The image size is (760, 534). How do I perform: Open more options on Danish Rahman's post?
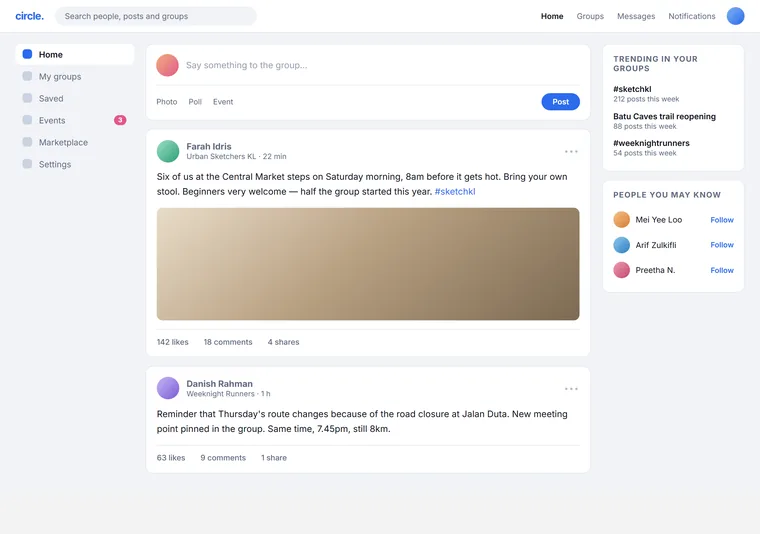click(571, 389)
